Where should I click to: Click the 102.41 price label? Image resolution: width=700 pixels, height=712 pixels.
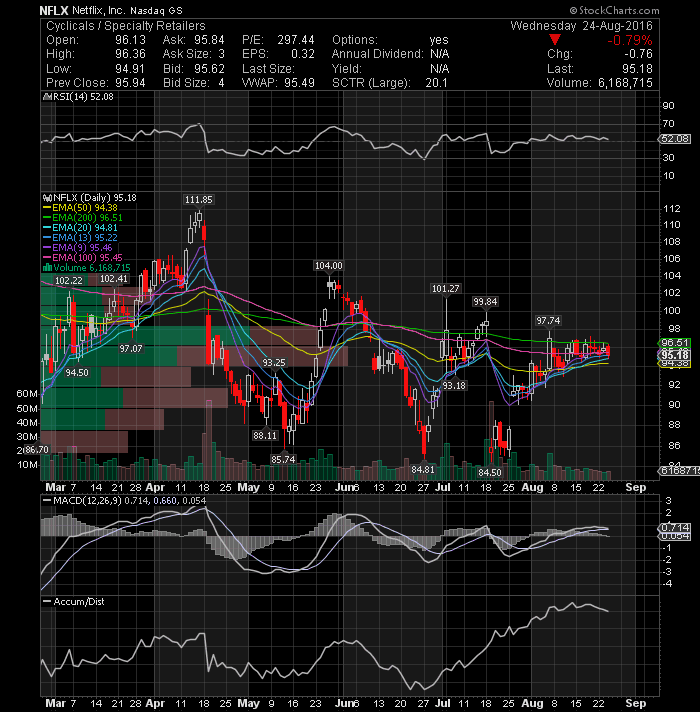point(113,279)
